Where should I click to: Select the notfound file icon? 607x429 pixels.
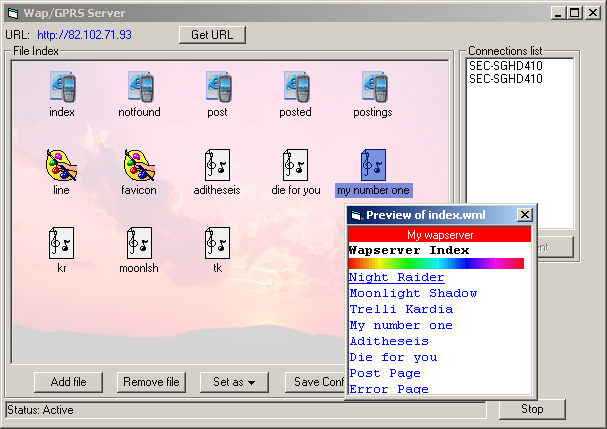pos(140,87)
